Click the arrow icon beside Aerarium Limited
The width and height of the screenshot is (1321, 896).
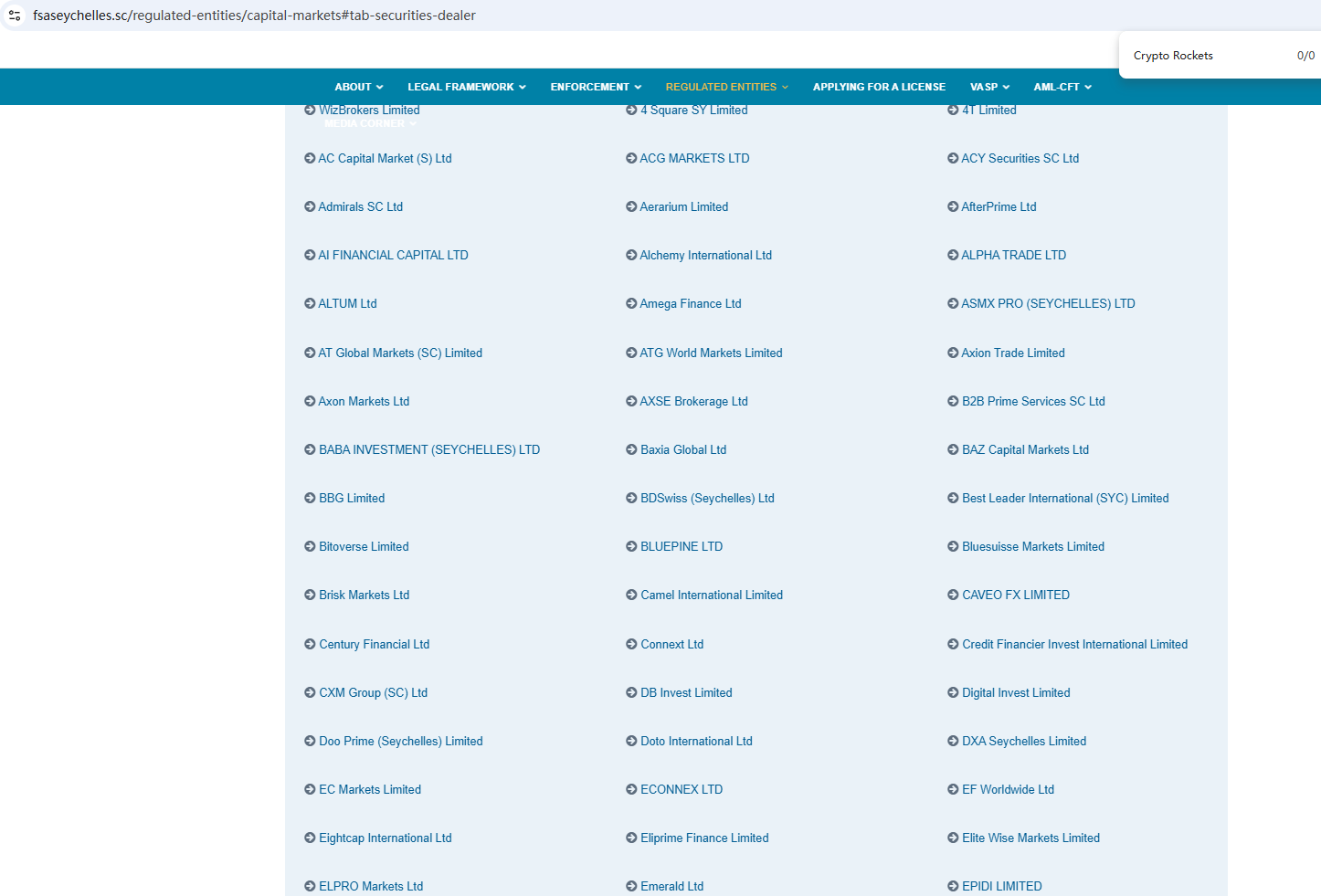click(x=631, y=206)
